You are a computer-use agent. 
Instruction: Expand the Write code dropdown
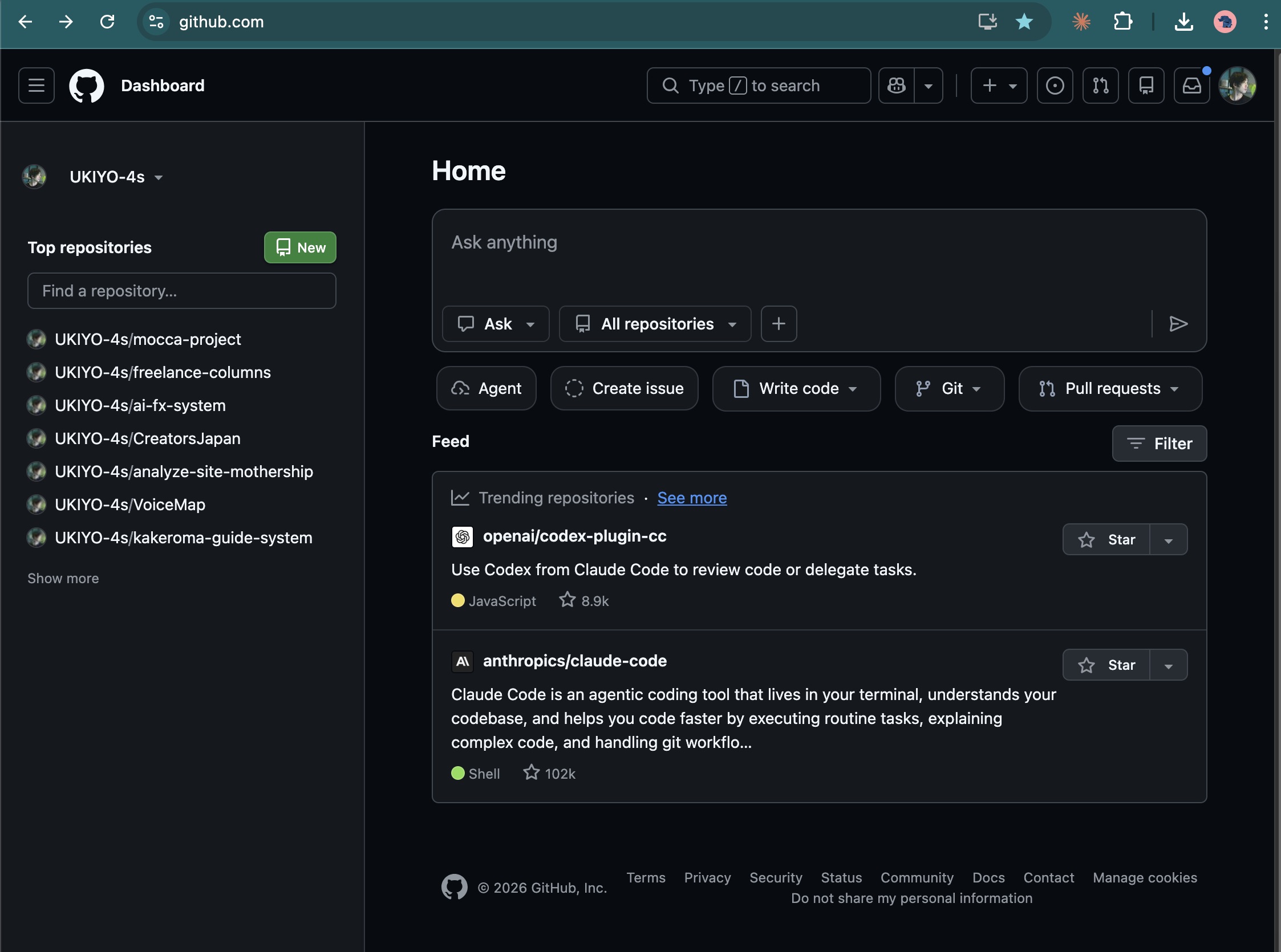(x=796, y=389)
